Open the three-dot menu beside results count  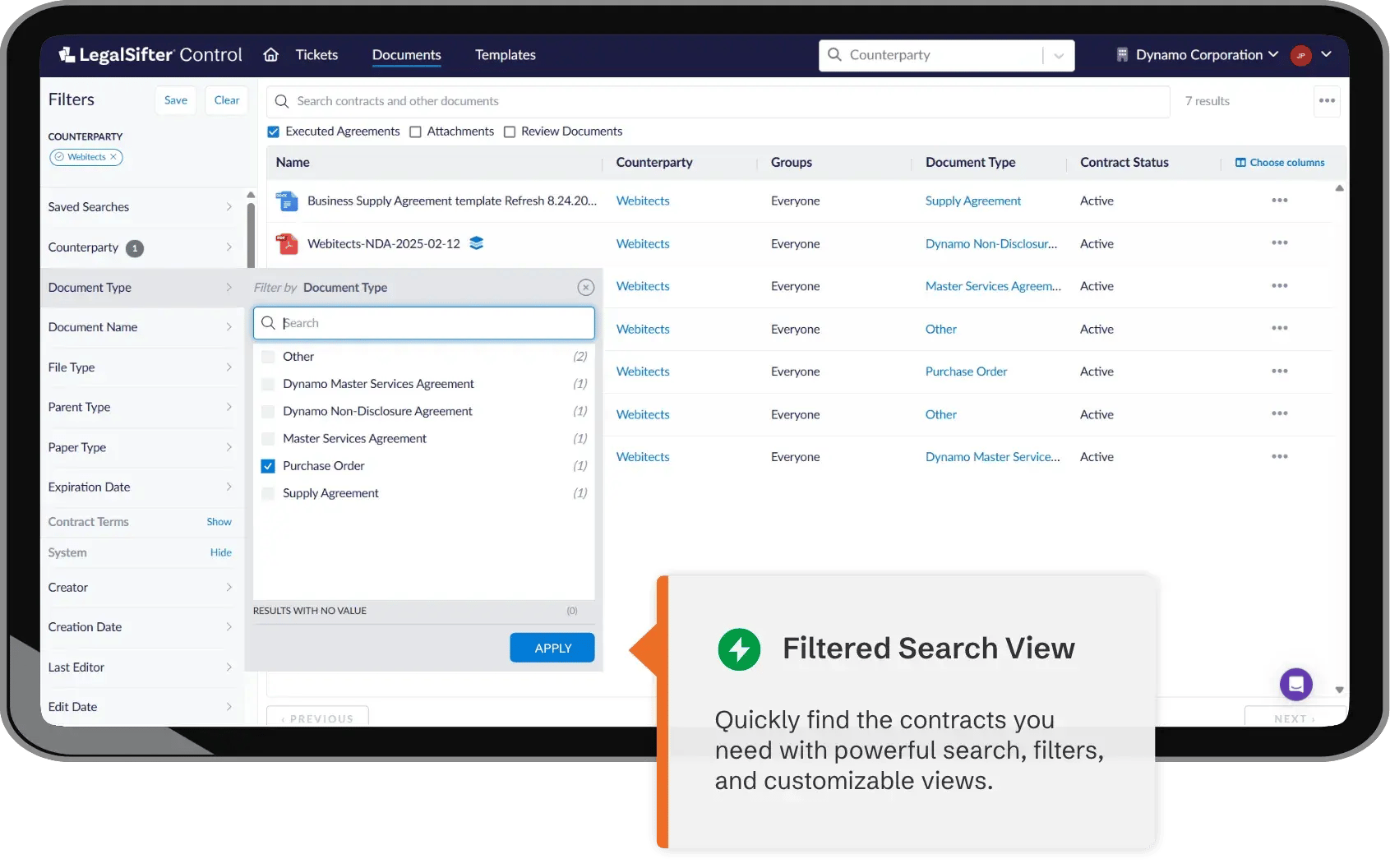1327,101
